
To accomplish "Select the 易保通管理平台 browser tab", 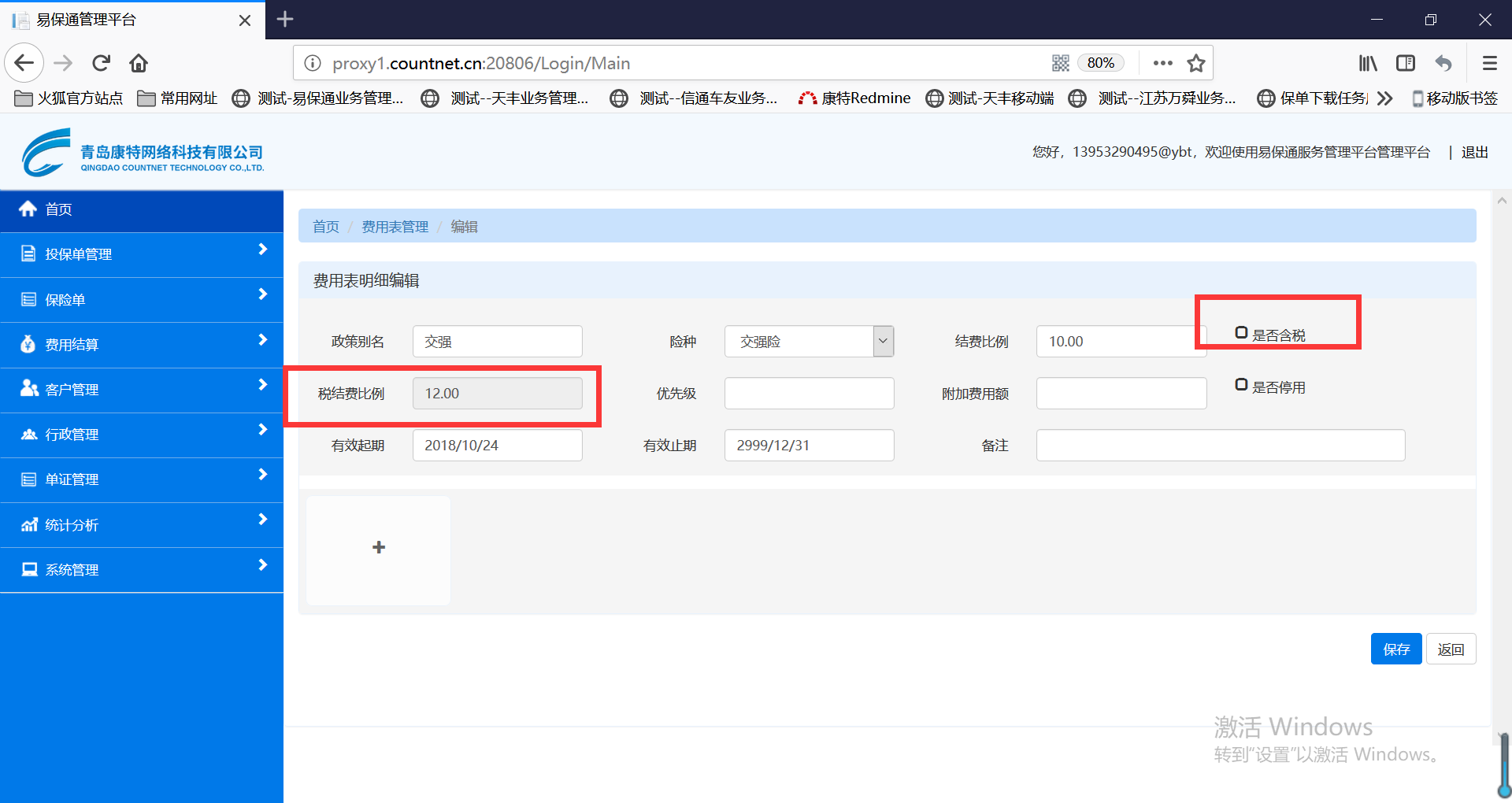I will point(132,20).
